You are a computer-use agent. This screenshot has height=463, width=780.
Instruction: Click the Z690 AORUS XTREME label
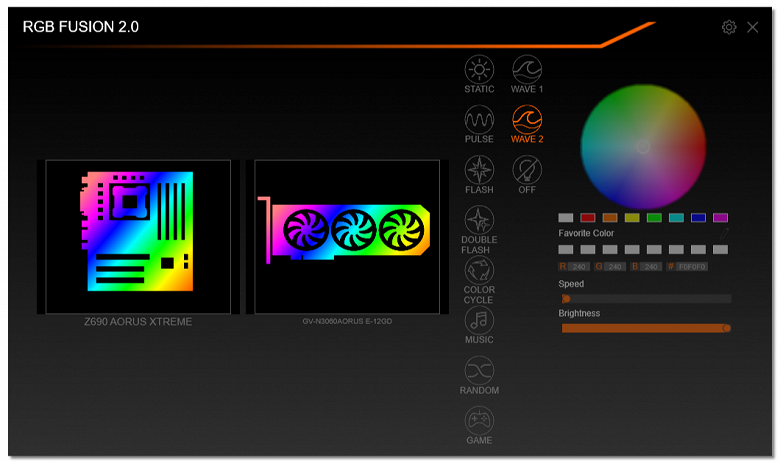pos(138,322)
